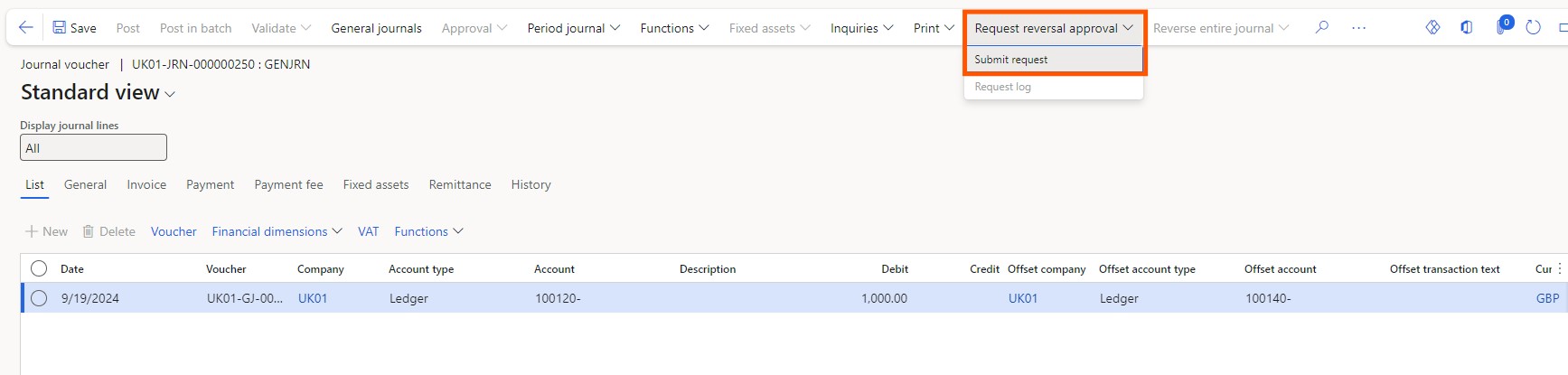Click the Display journal lines field

point(93,147)
